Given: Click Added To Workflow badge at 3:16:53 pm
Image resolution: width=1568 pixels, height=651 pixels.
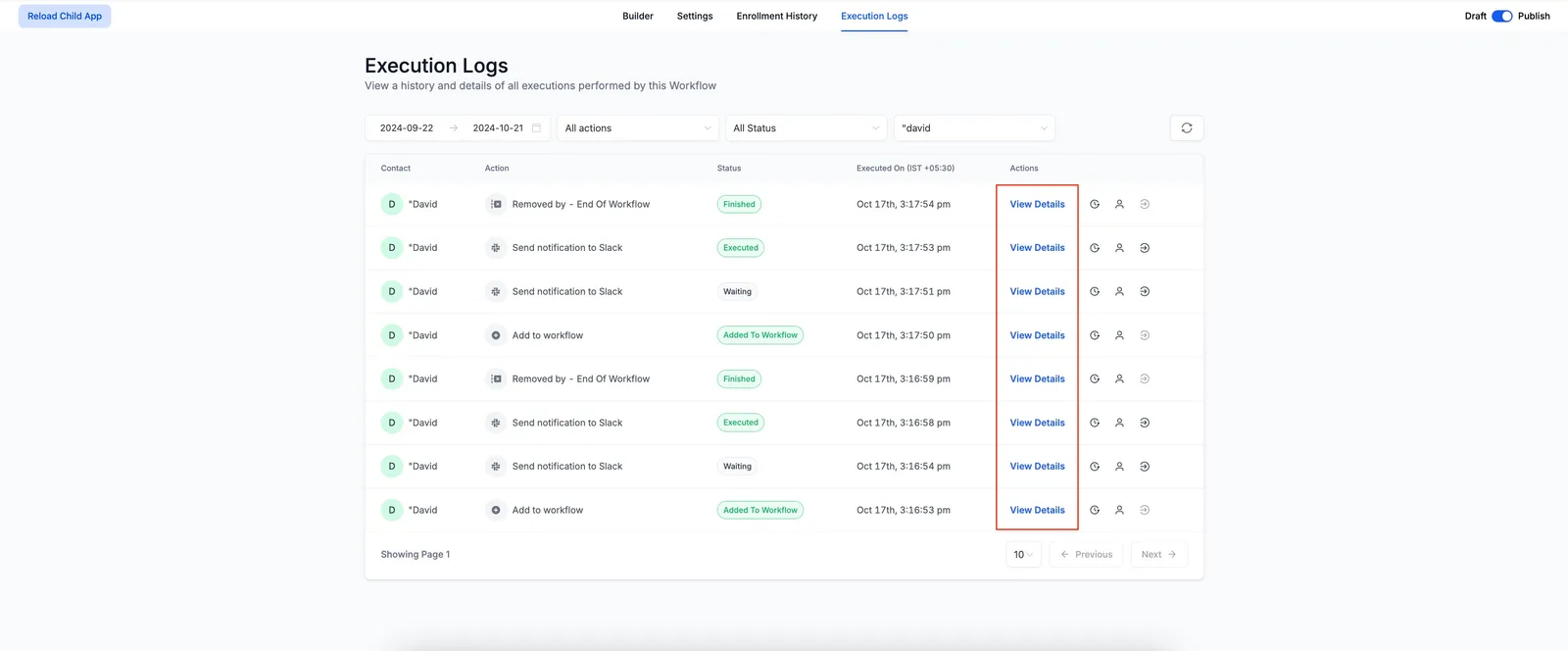Looking at the screenshot, I should click(x=760, y=510).
